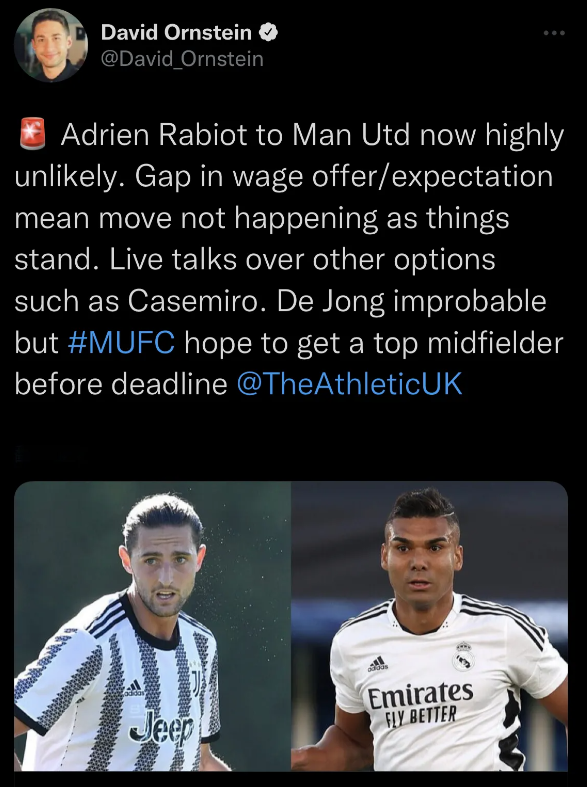Open the right photo with white jersey

[x=429, y=626]
